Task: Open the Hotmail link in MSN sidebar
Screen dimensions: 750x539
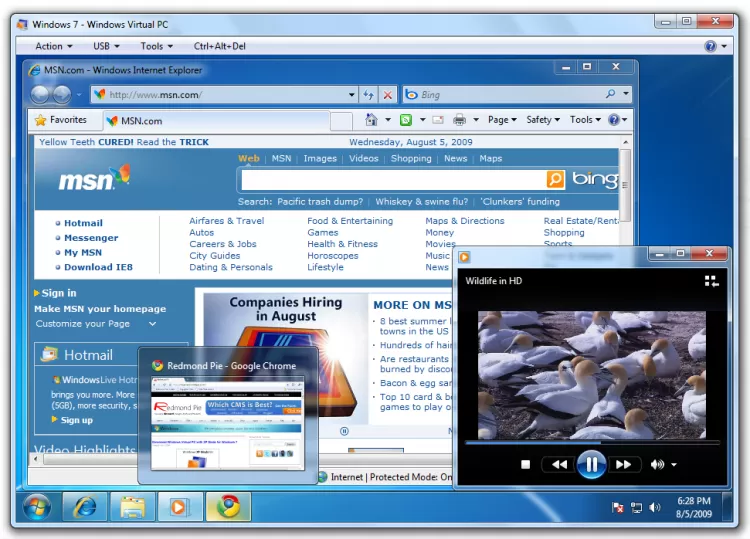Action: 83,223
